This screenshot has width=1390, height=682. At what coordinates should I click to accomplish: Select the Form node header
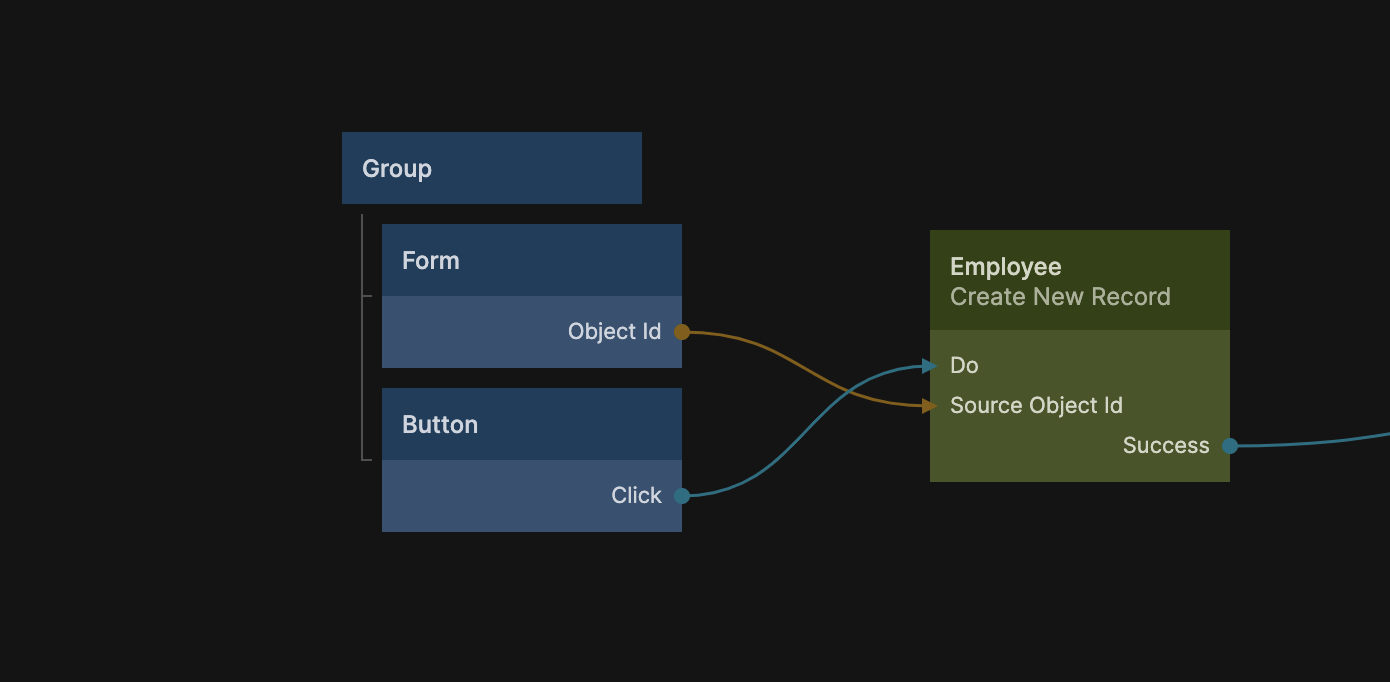click(531, 260)
